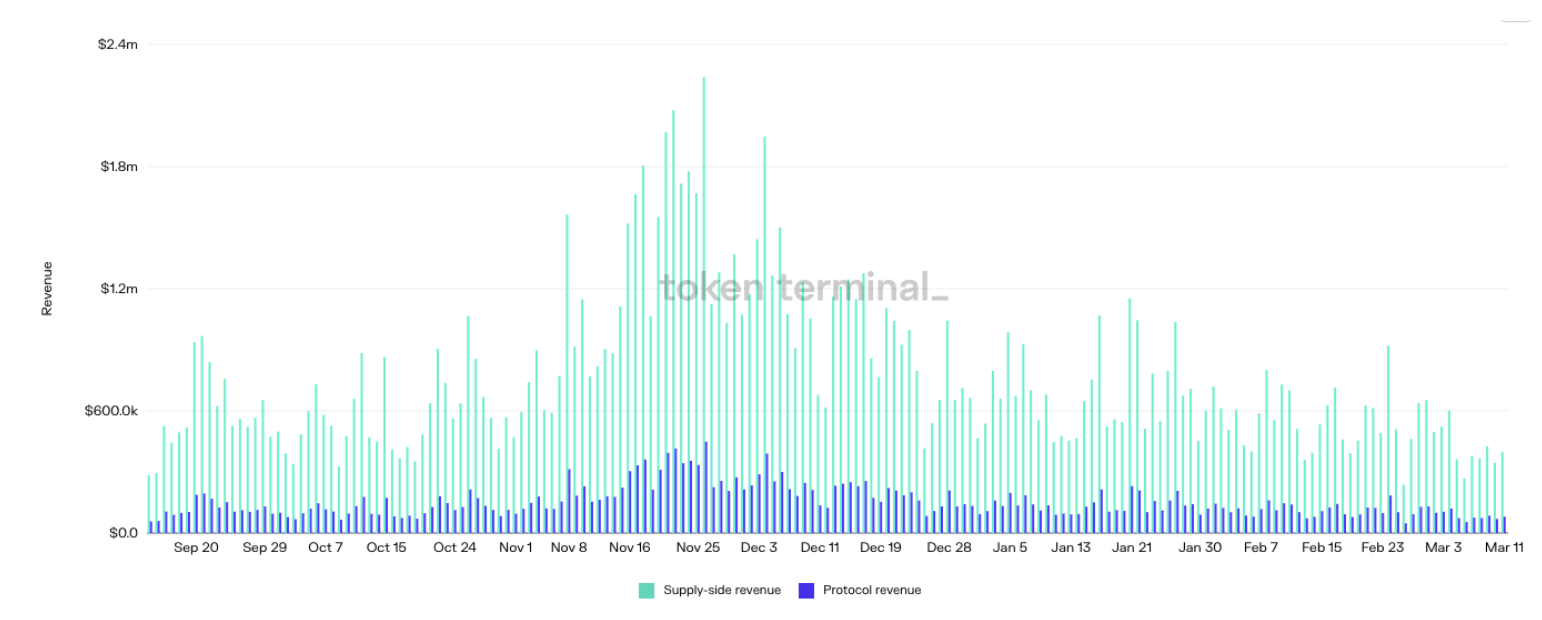This screenshot has height=620, width=1542.
Task: Toggle the Protocol revenue series label
Action: (871, 591)
